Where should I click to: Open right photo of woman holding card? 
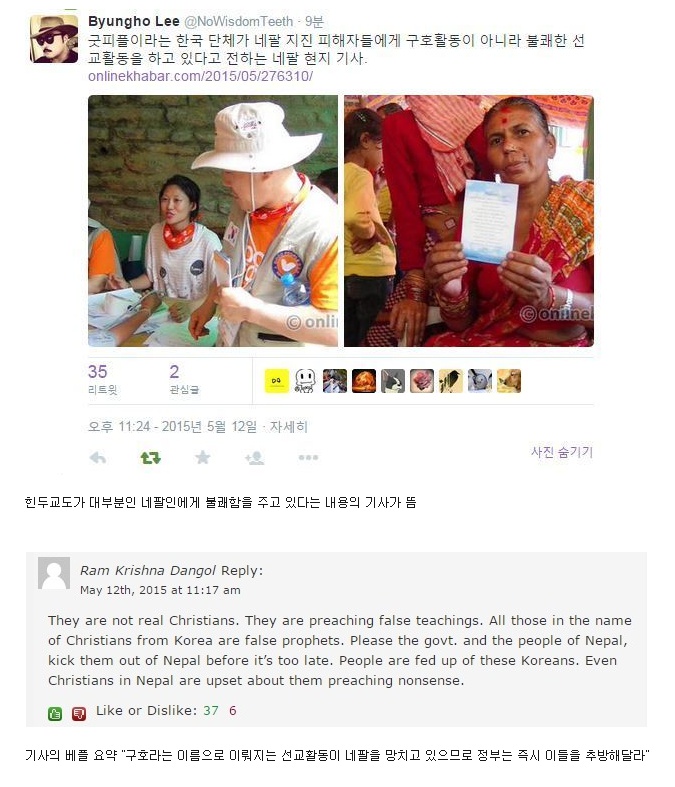469,221
